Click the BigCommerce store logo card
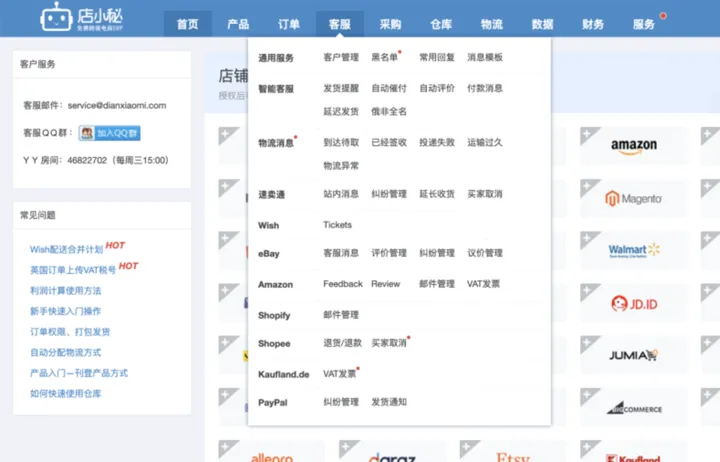The height and width of the screenshot is (462, 720). tap(634, 408)
